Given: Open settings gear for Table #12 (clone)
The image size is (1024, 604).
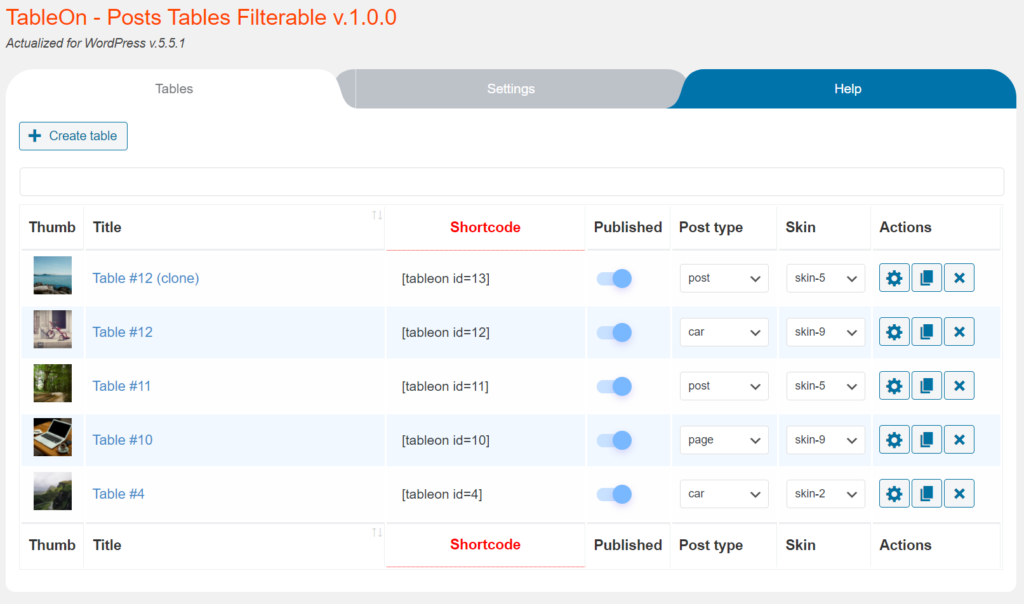Looking at the screenshot, I should point(893,278).
